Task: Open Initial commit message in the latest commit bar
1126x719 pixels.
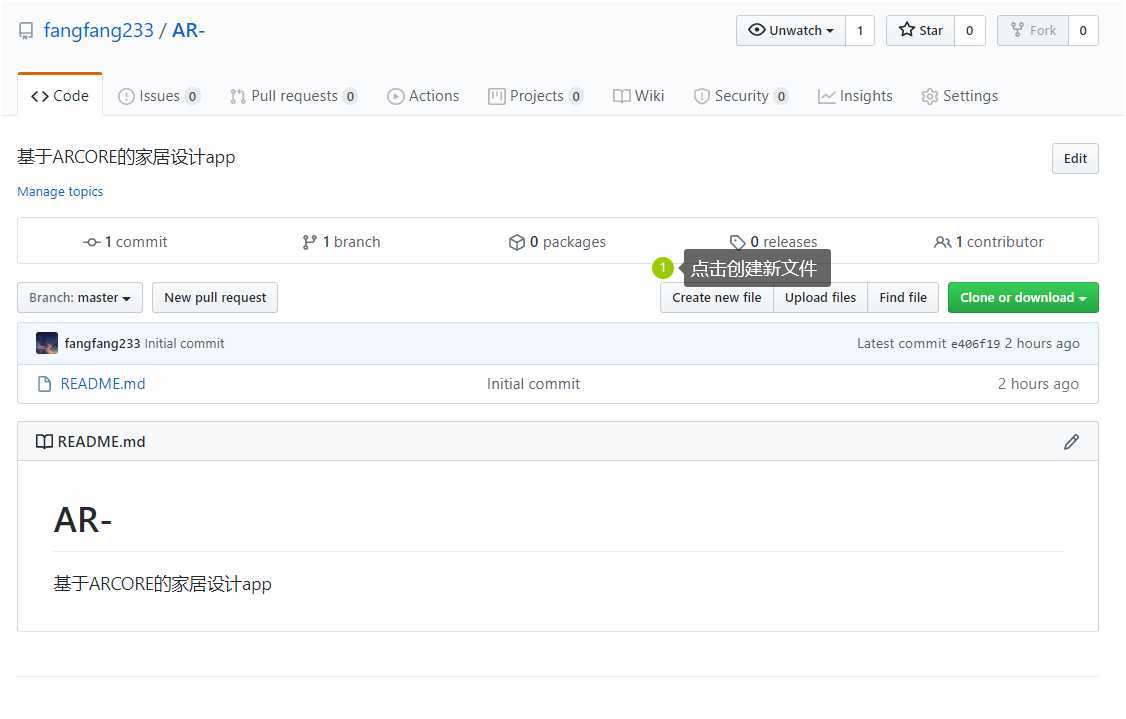Action: click(x=185, y=343)
